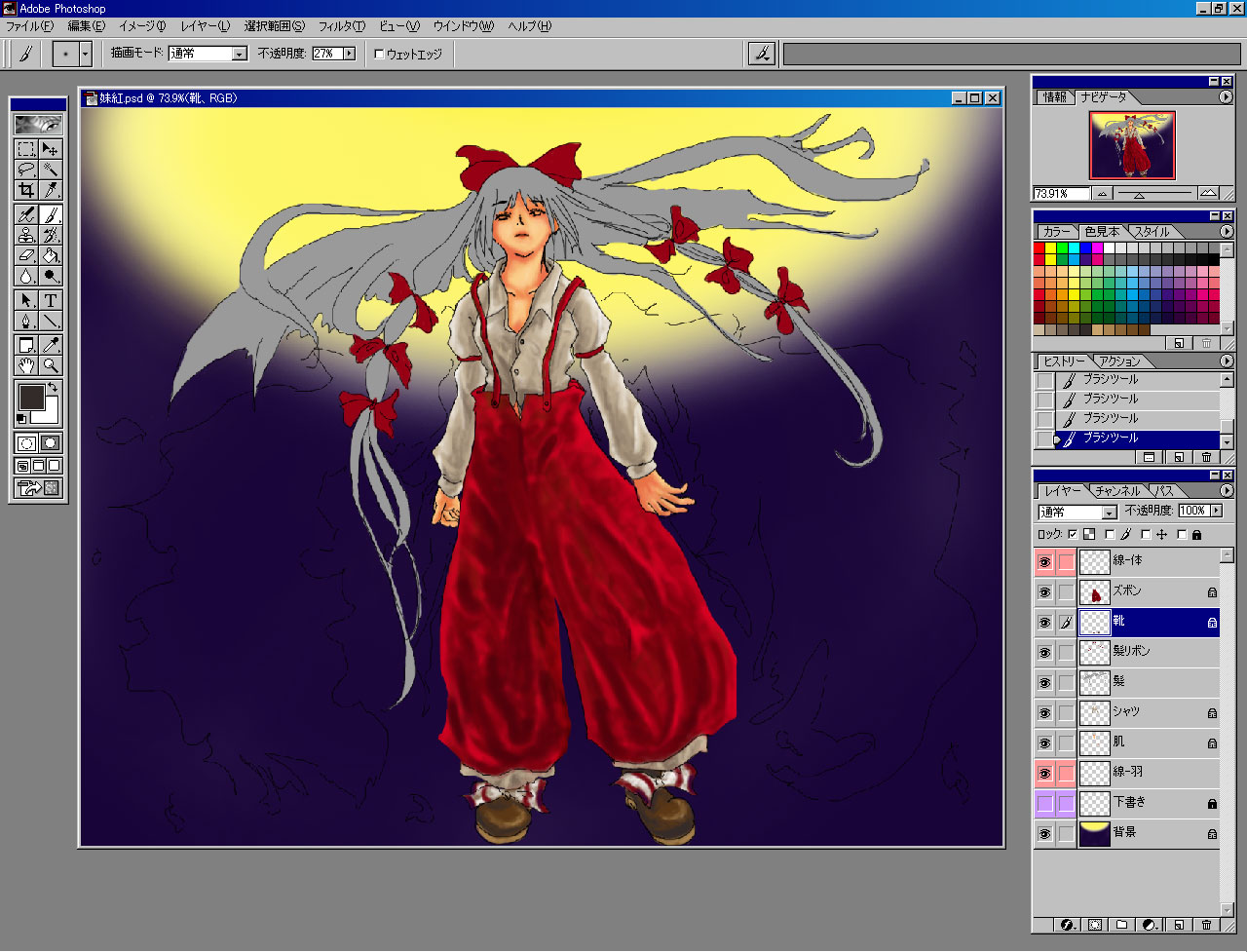
Task: Activate the Zoom magnifier tool
Action: [x=51, y=366]
